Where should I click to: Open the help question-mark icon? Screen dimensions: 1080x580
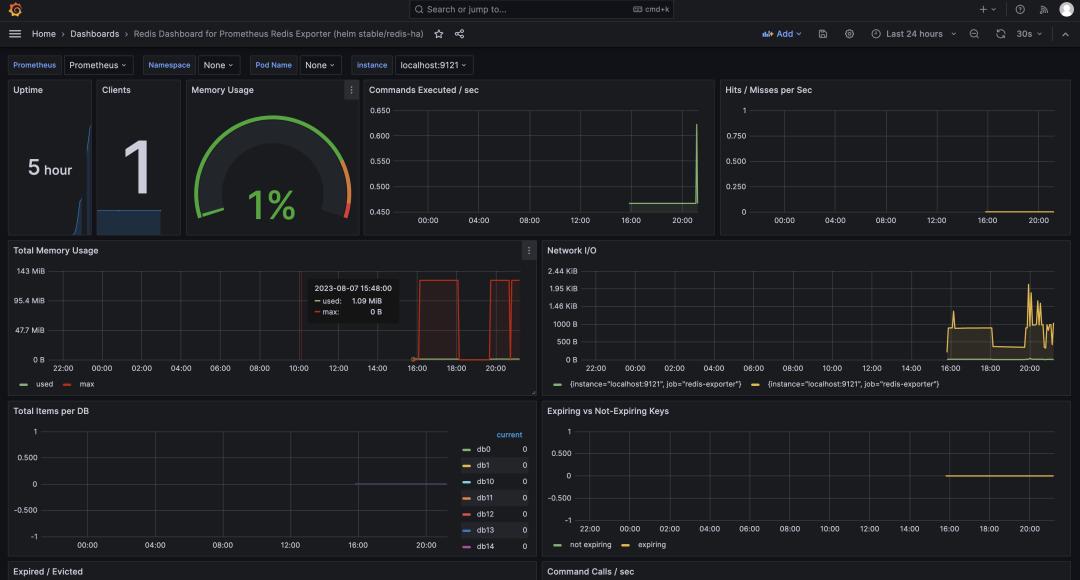(x=1020, y=10)
